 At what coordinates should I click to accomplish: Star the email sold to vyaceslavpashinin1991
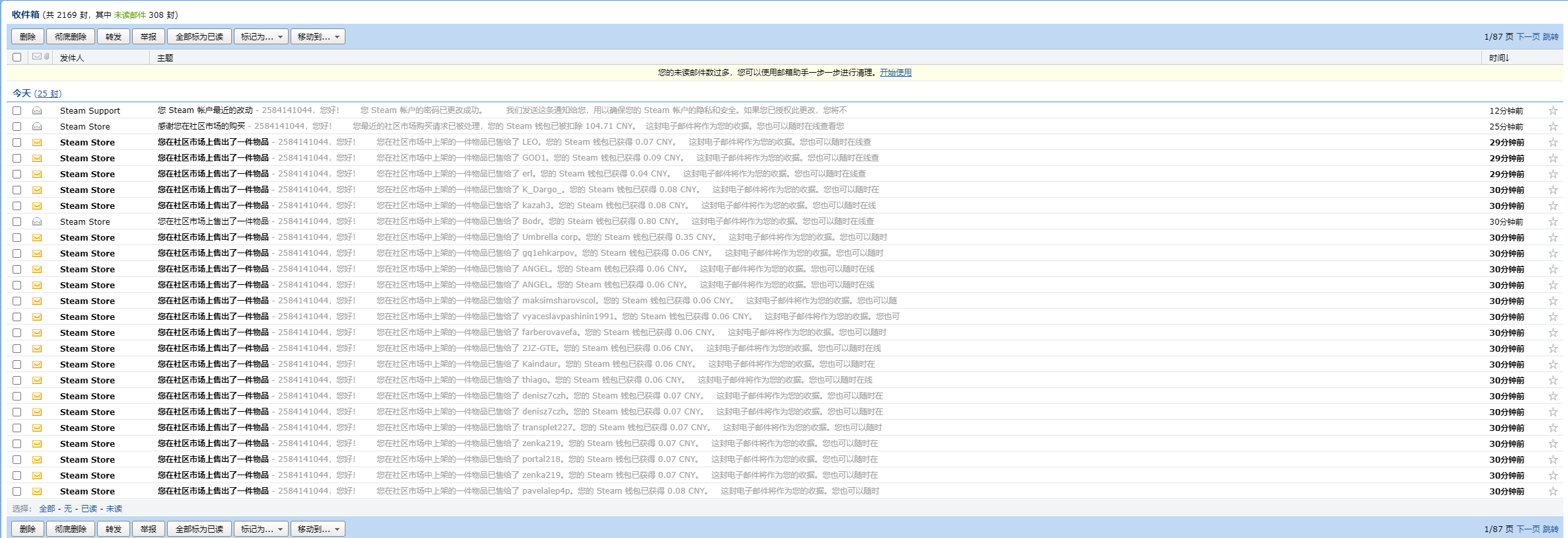coord(1553,317)
